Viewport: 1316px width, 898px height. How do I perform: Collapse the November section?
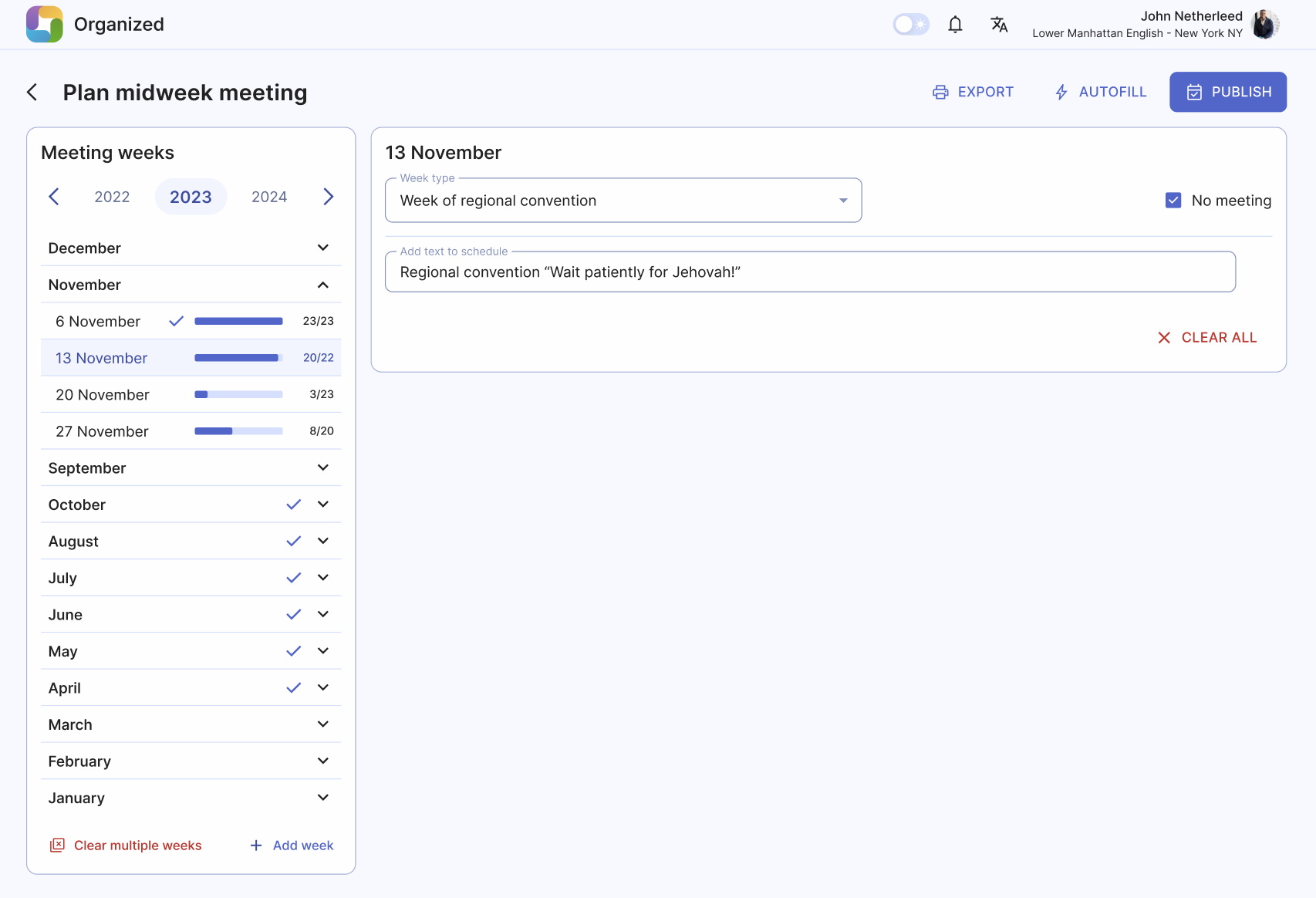point(323,284)
